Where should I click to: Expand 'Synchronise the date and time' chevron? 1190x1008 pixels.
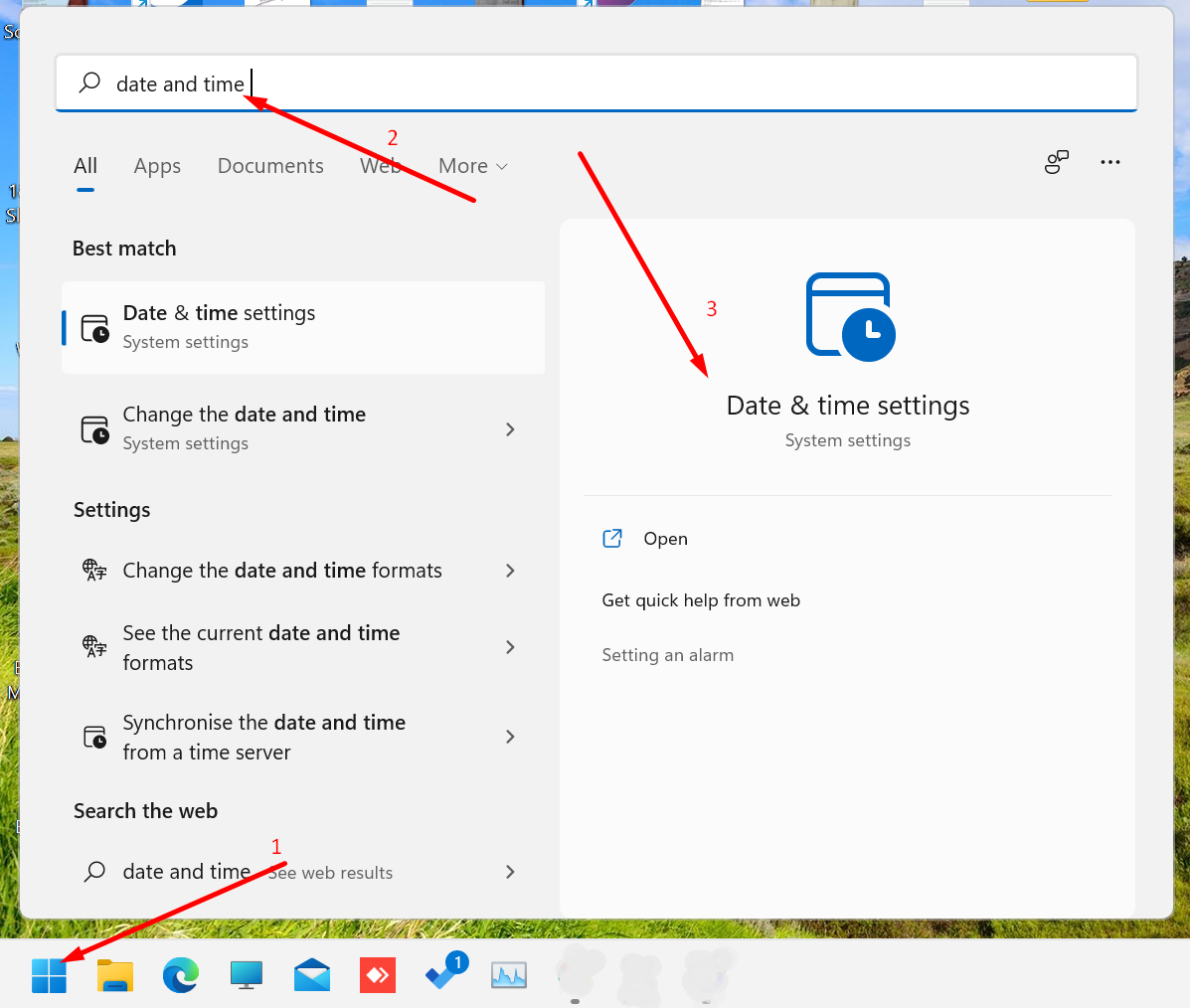510,737
